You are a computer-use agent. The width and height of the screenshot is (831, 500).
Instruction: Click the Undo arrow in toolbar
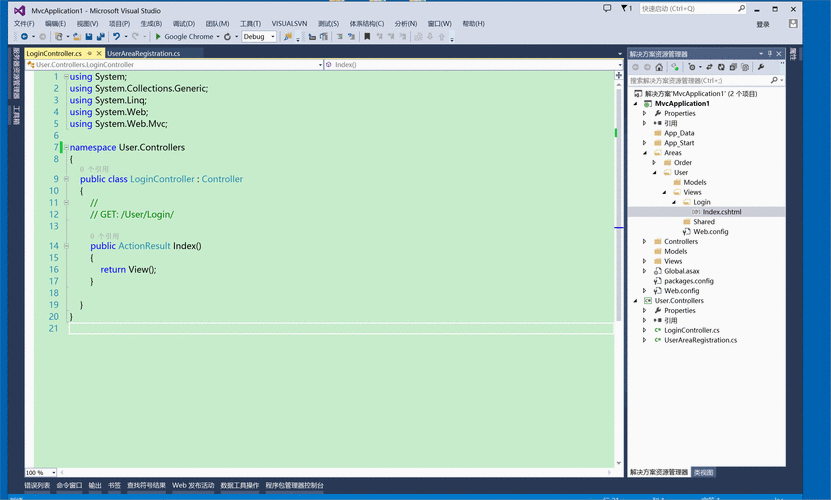[117, 37]
